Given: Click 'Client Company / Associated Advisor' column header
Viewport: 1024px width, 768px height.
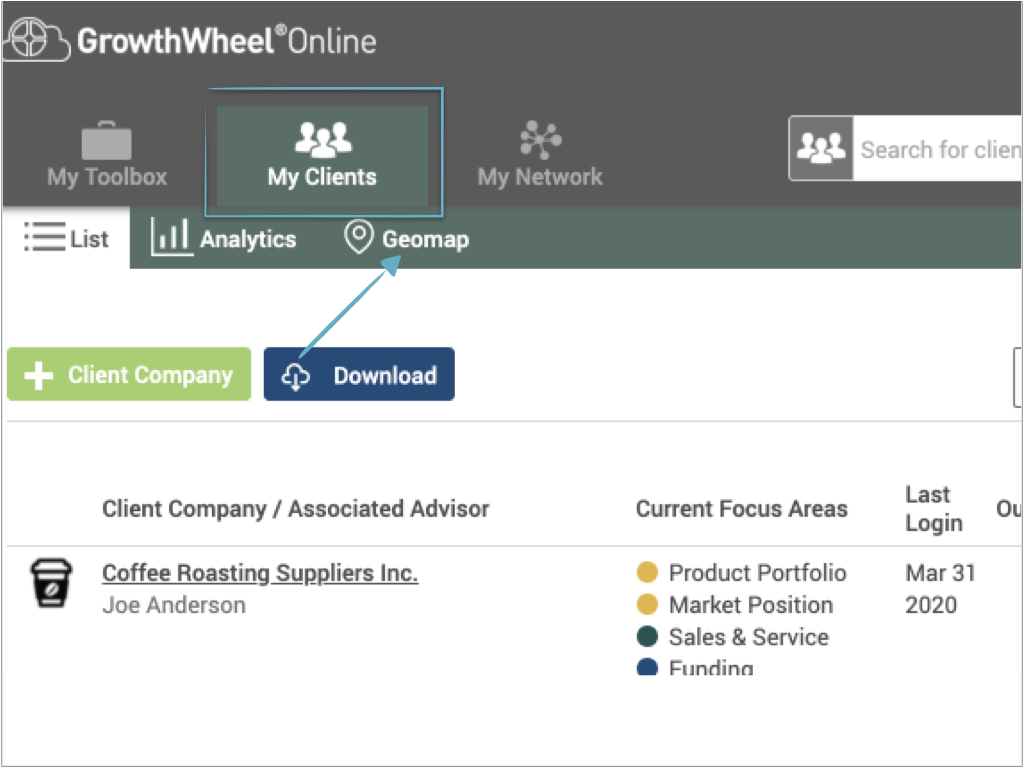Looking at the screenshot, I should pos(296,508).
